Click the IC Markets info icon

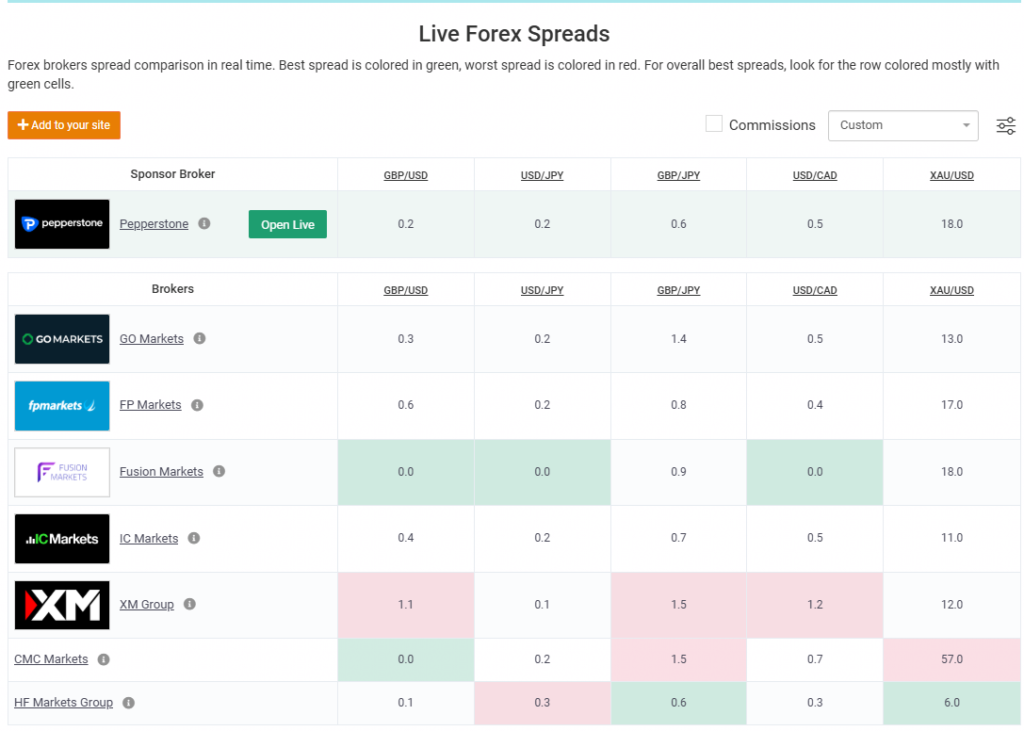coord(194,538)
